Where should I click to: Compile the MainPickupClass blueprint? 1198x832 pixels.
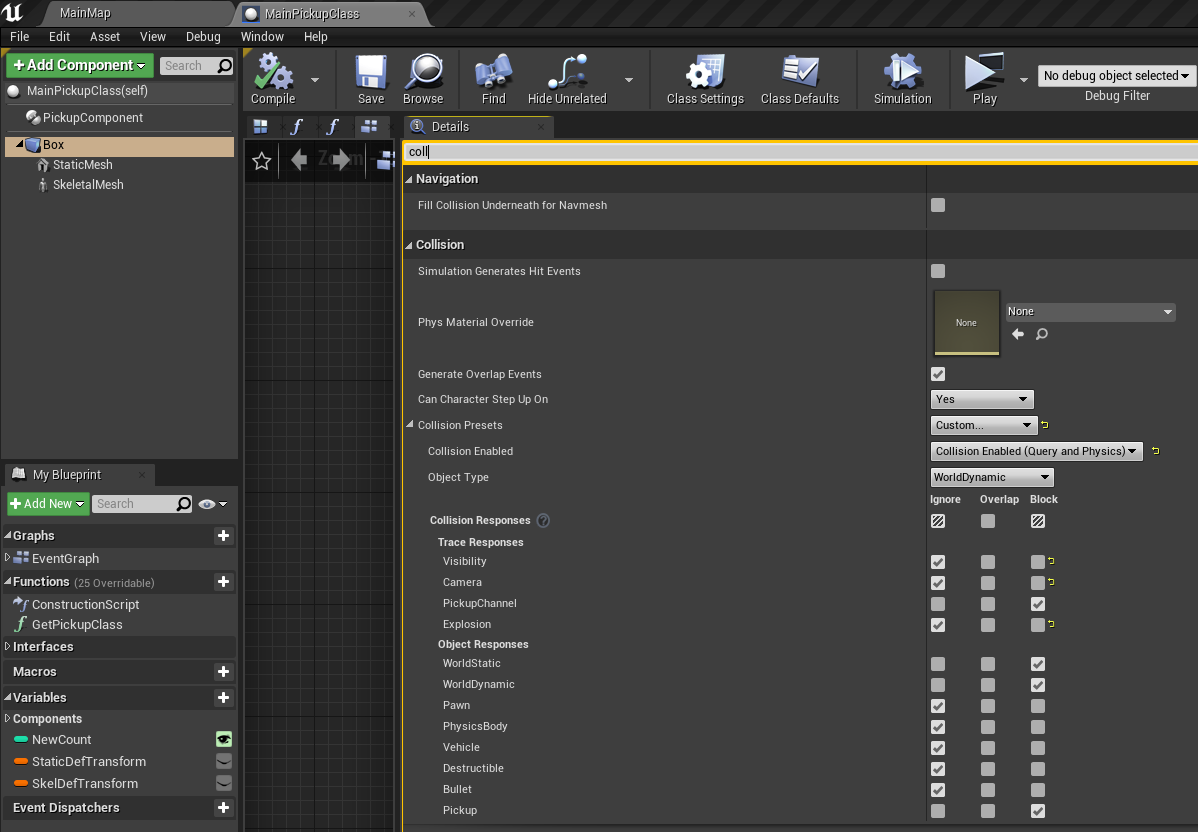272,78
